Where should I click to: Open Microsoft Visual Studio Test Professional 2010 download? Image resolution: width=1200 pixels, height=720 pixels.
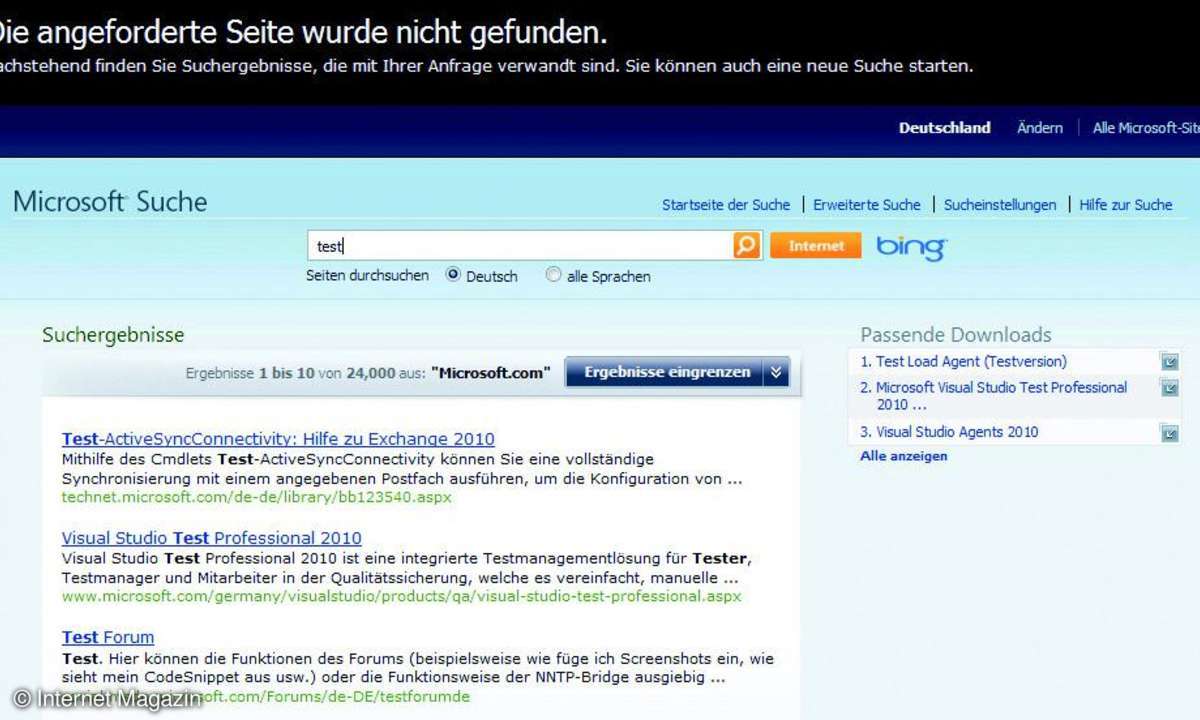[x=1001, y=396]
